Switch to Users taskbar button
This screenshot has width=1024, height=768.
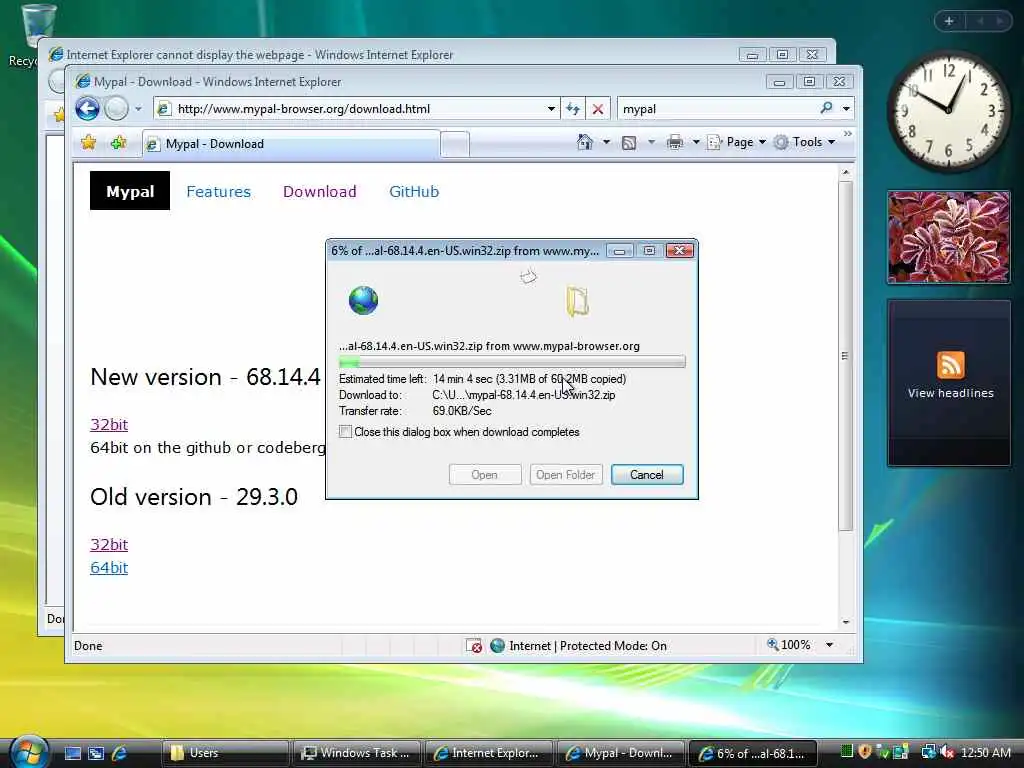tap(225, 753)
